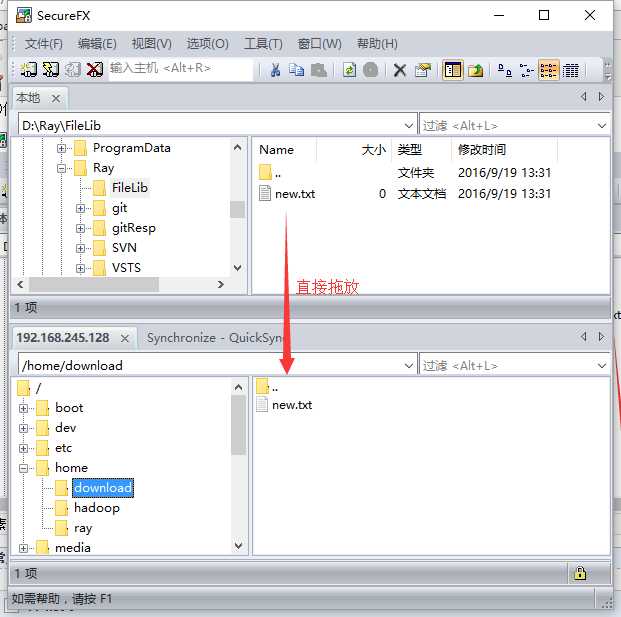Click the Cut scissors icon
Image resolution: width=621 pixels, height=617 pixels.
click(275, 70)
